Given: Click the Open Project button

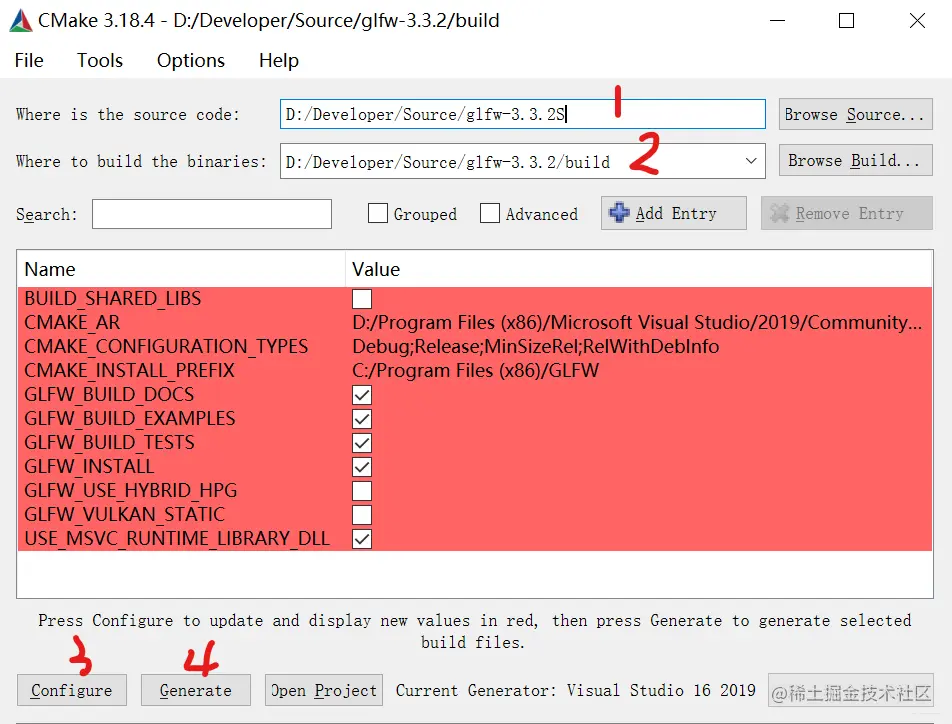Looking at the screenshot, I should [324, 690].
